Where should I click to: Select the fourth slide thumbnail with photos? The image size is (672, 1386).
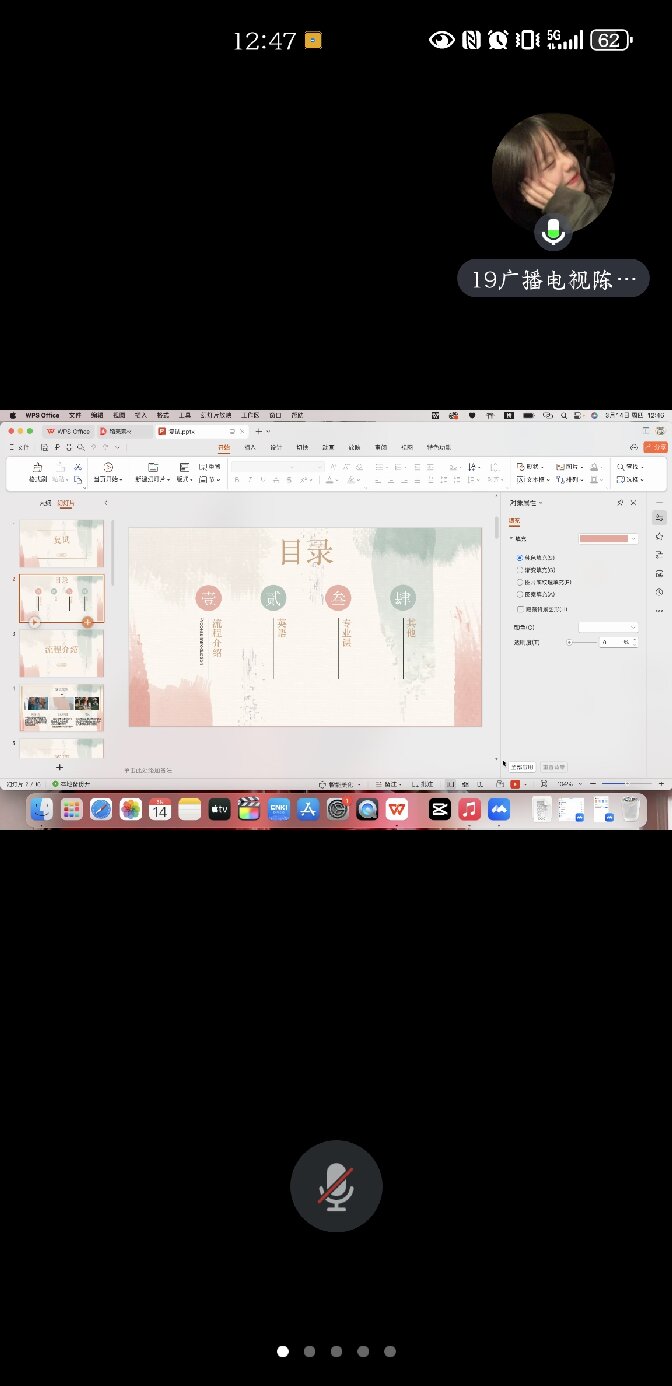[64, 708]
